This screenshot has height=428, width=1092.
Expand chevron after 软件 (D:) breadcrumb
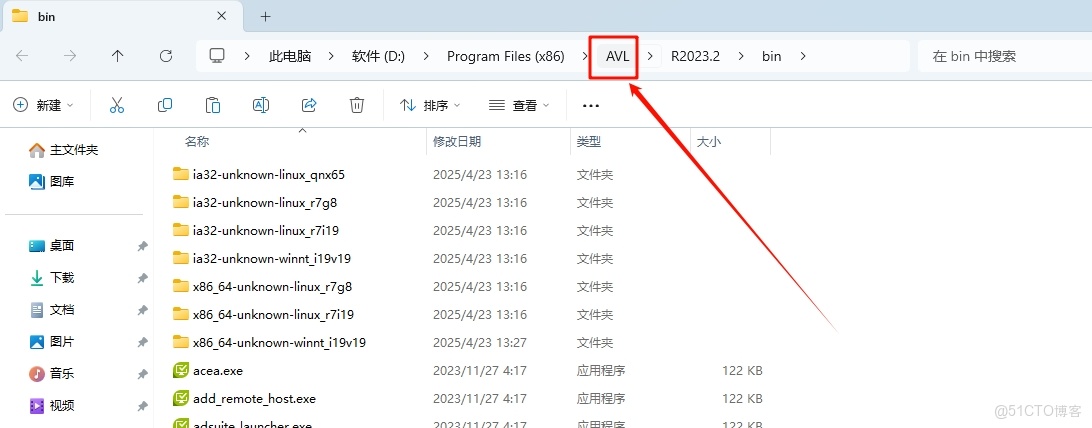click(425, 56)
